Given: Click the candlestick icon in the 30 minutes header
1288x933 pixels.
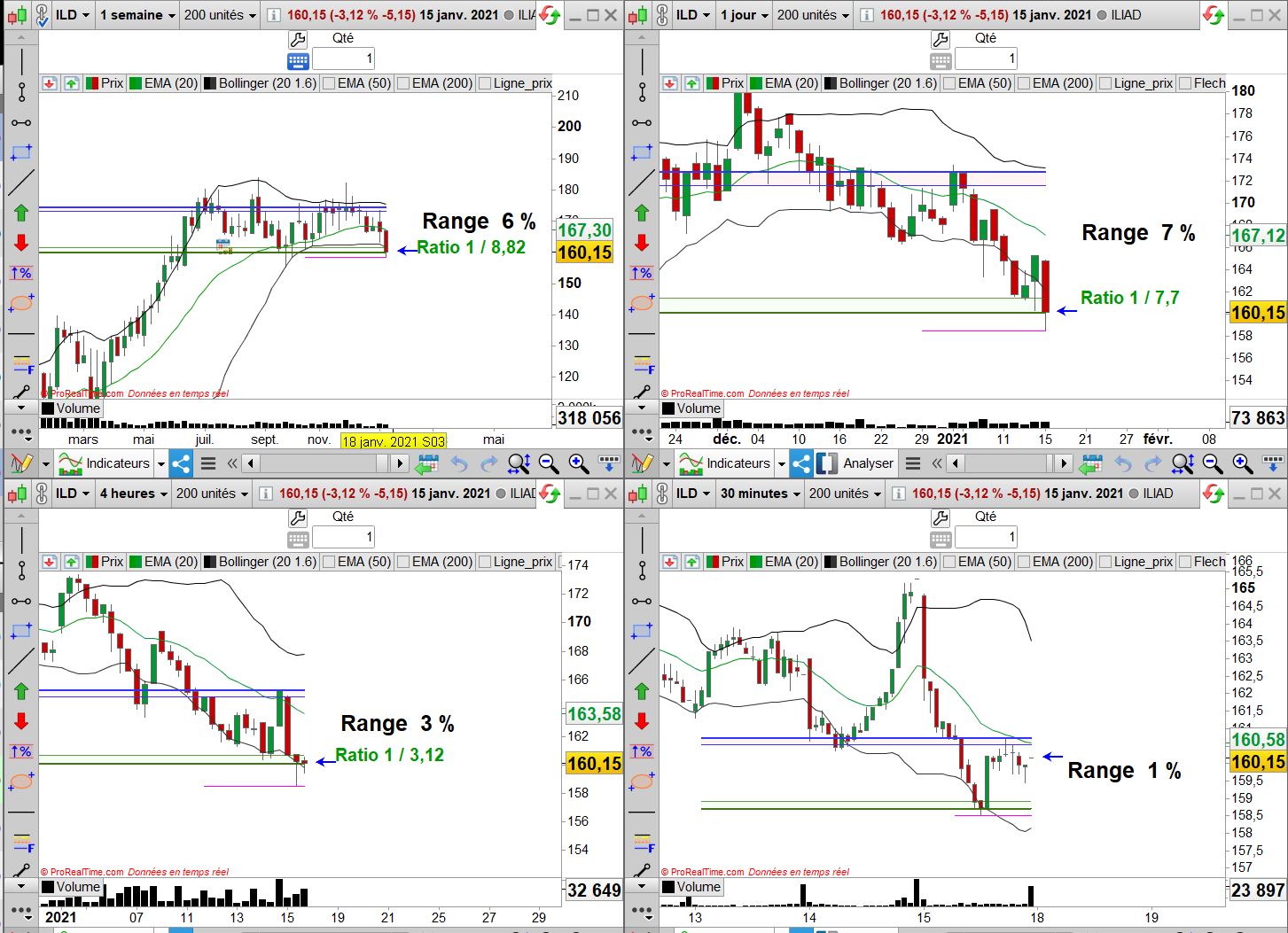Looking at the screenshot, I should [637, 494].
